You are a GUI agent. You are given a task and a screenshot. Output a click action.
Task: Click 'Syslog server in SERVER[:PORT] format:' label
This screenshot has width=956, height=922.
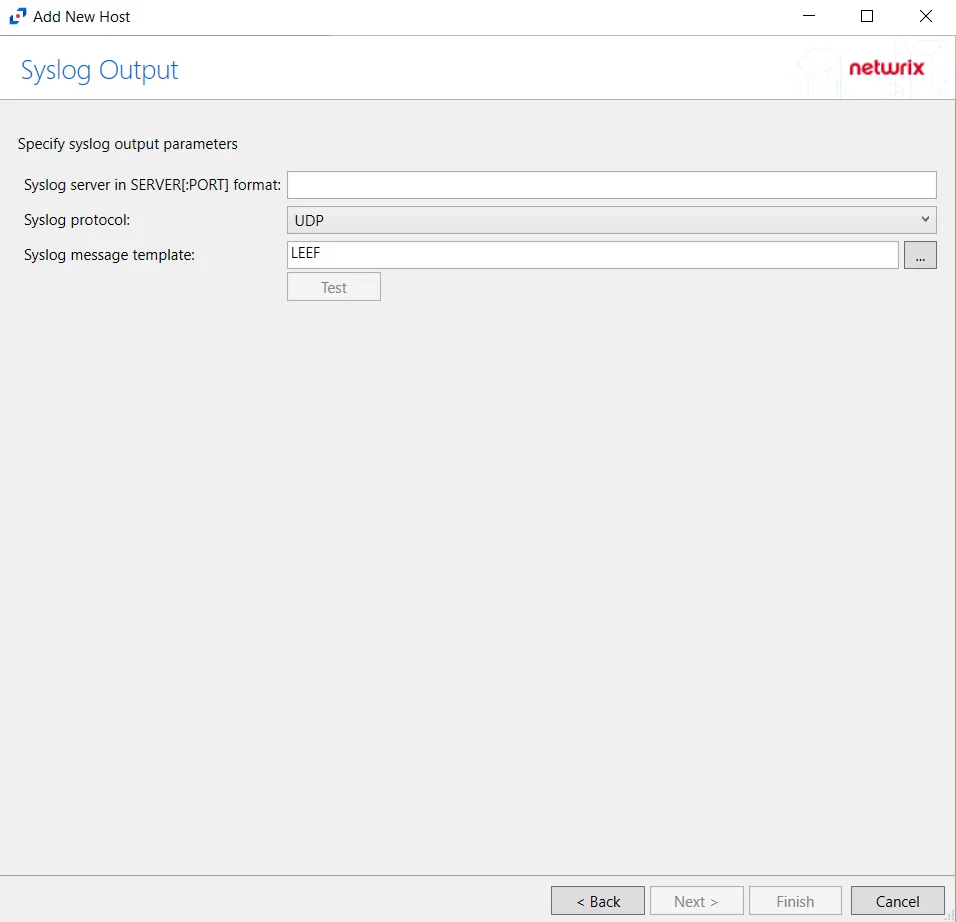pyautogui.click(x=152, y=185)
